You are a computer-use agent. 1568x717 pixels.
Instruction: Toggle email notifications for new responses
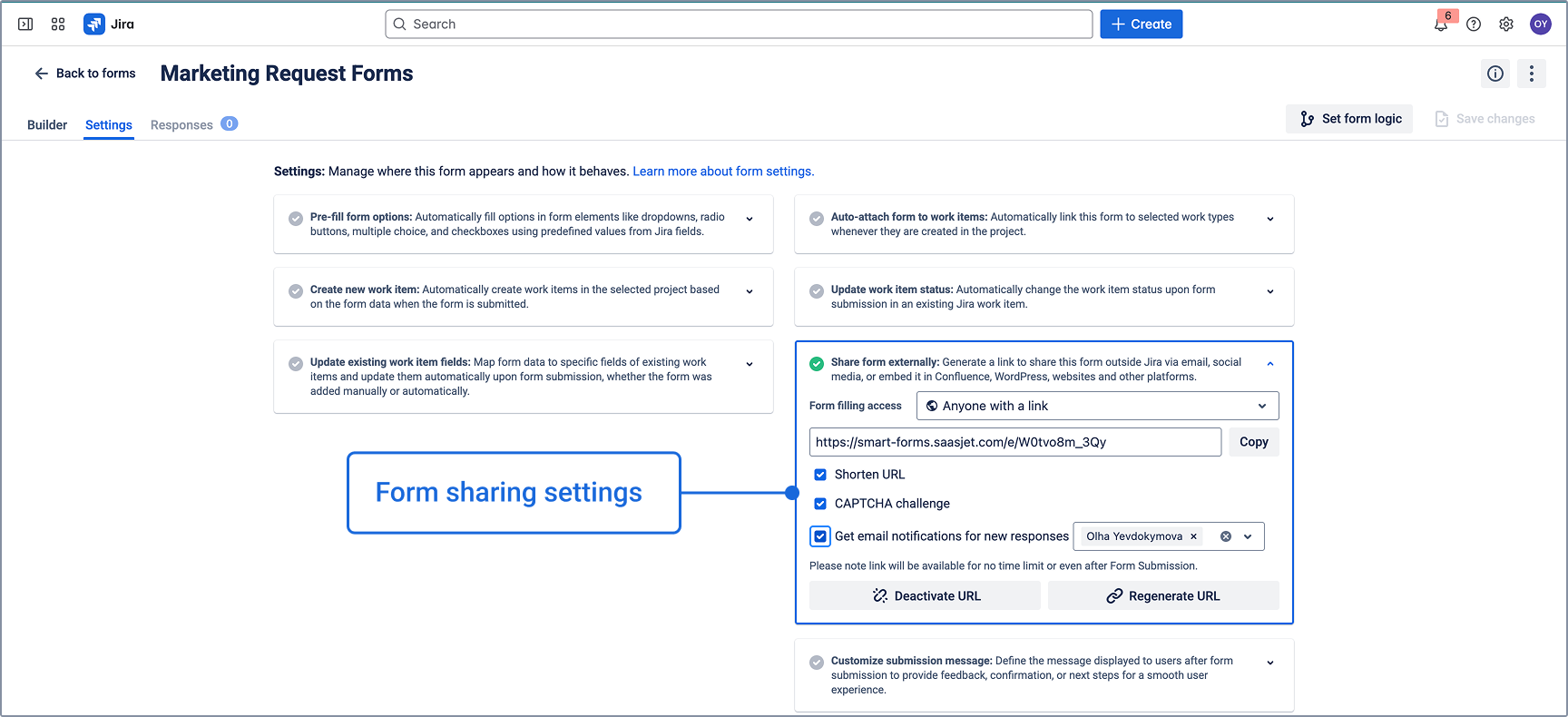tap(820, 536)
